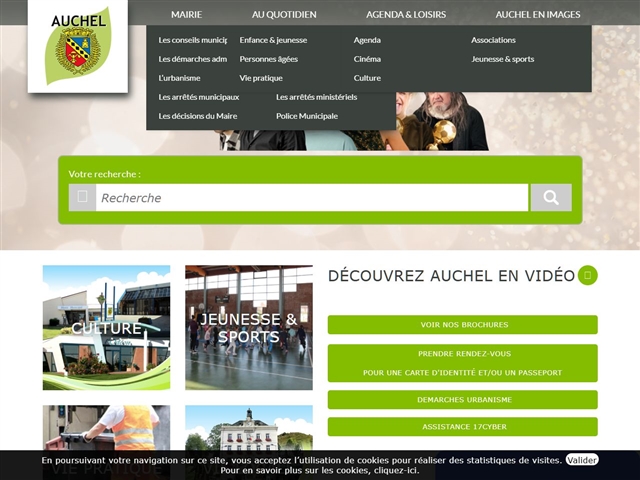The width and height of the screenshot is (640, 480).
Task: Open Cinéma submenu entry
Action: [x=367, y=59]
